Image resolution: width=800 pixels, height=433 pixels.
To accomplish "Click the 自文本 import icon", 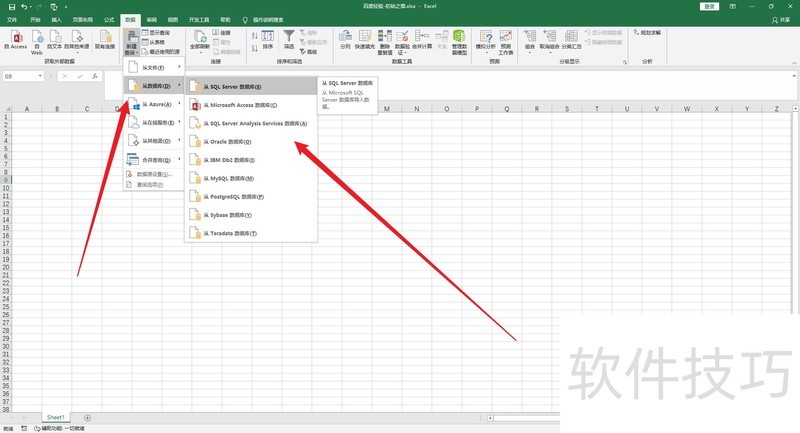I will (55, 40).
